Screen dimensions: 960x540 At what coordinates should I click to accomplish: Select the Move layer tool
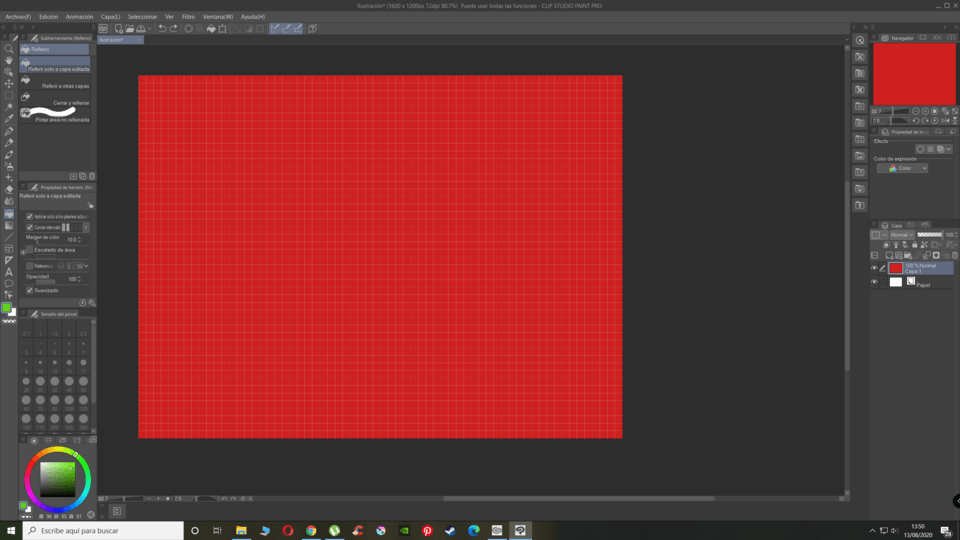pos(9,84)
